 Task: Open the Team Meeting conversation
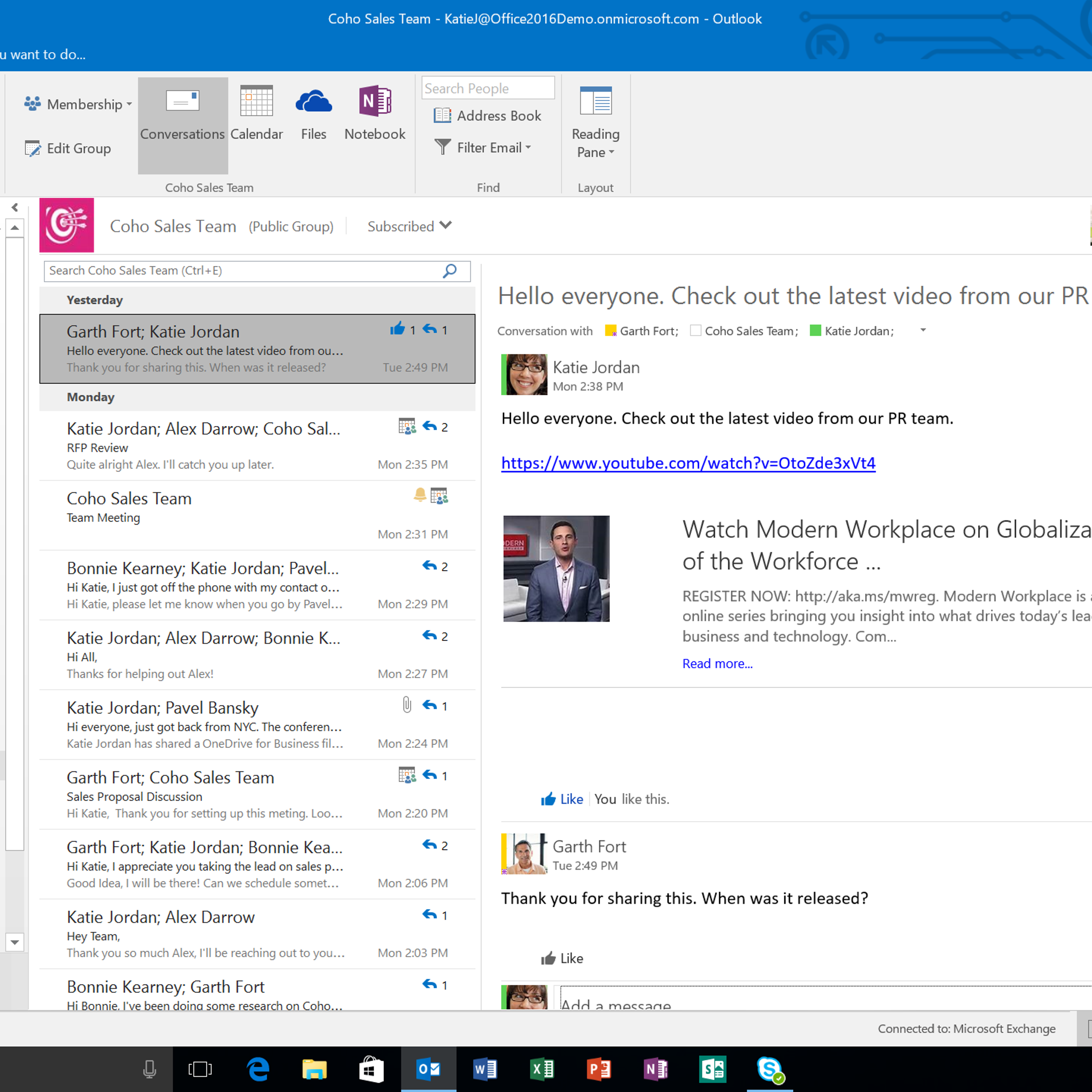tap(257, 516)
